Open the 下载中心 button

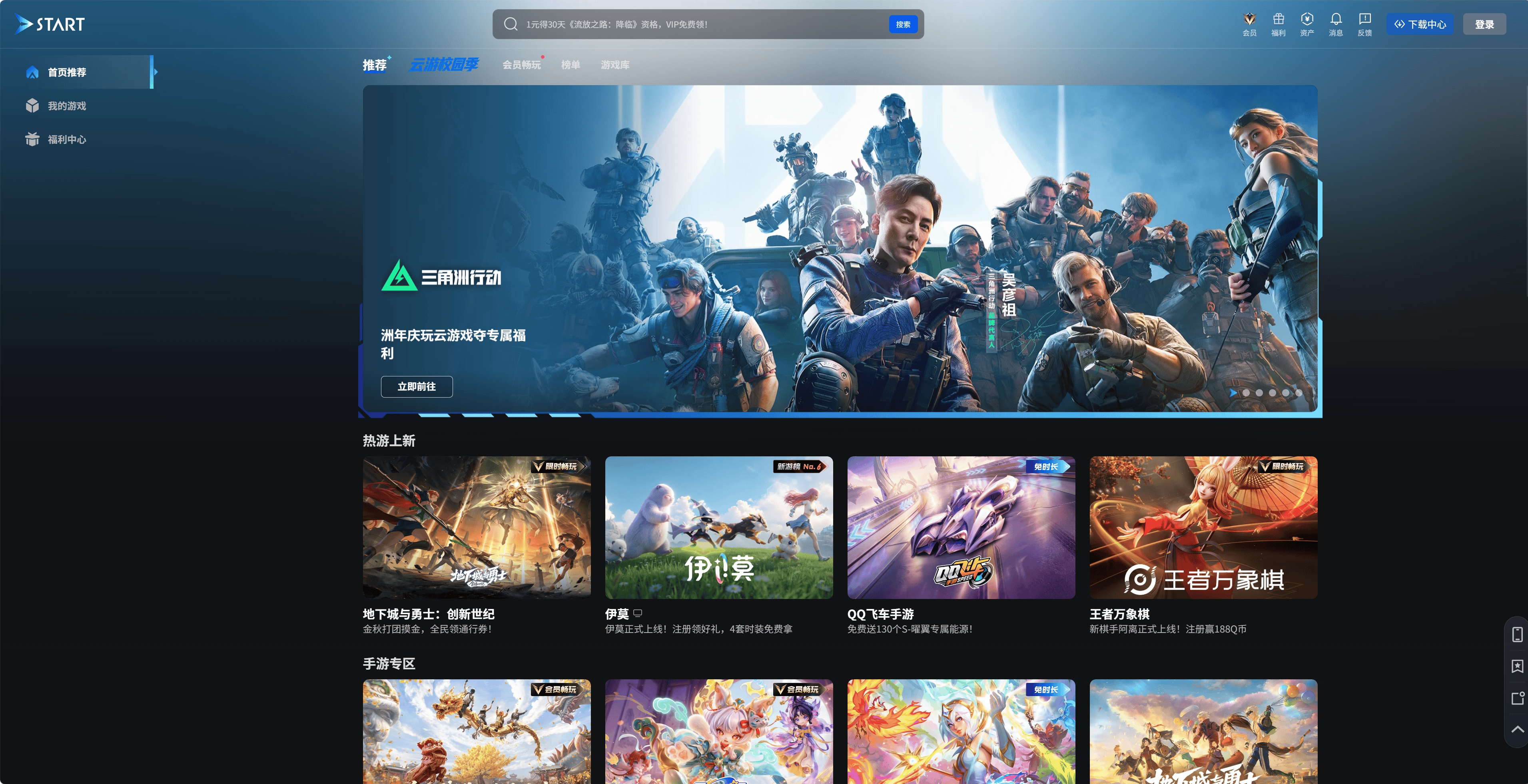click(x=1420, y=24)
